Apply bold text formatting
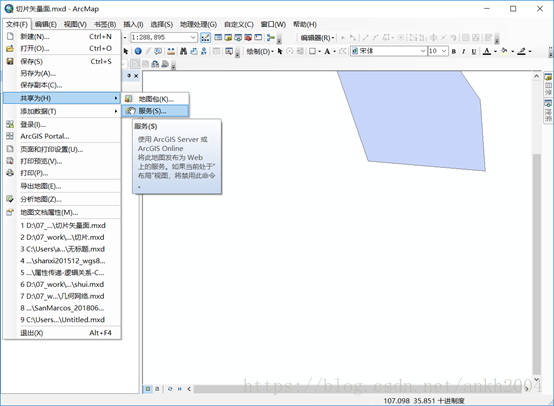Viewport: 554px width, 406px height. (454, 52)
